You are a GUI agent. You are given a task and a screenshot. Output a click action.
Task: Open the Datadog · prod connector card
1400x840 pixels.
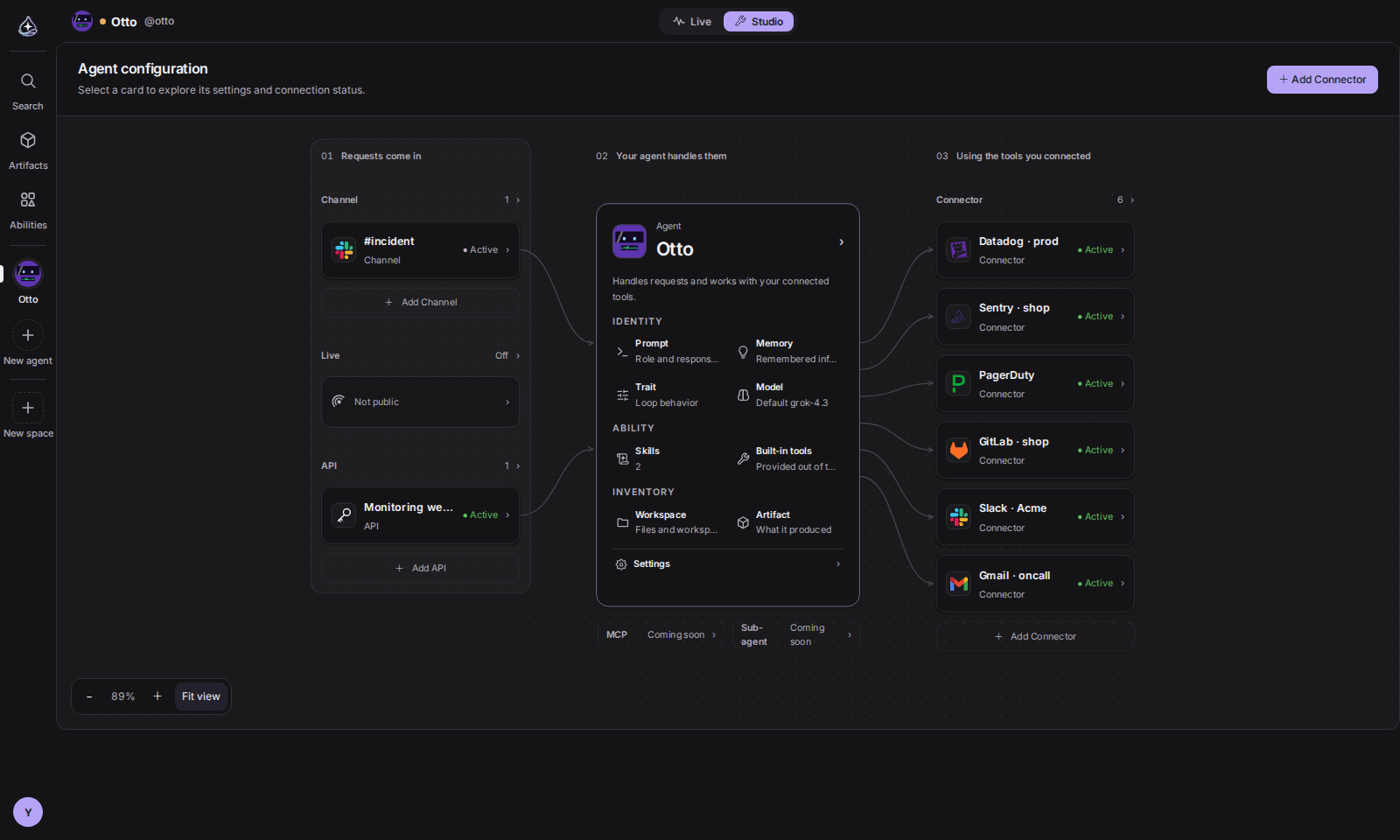(1035, 250)
